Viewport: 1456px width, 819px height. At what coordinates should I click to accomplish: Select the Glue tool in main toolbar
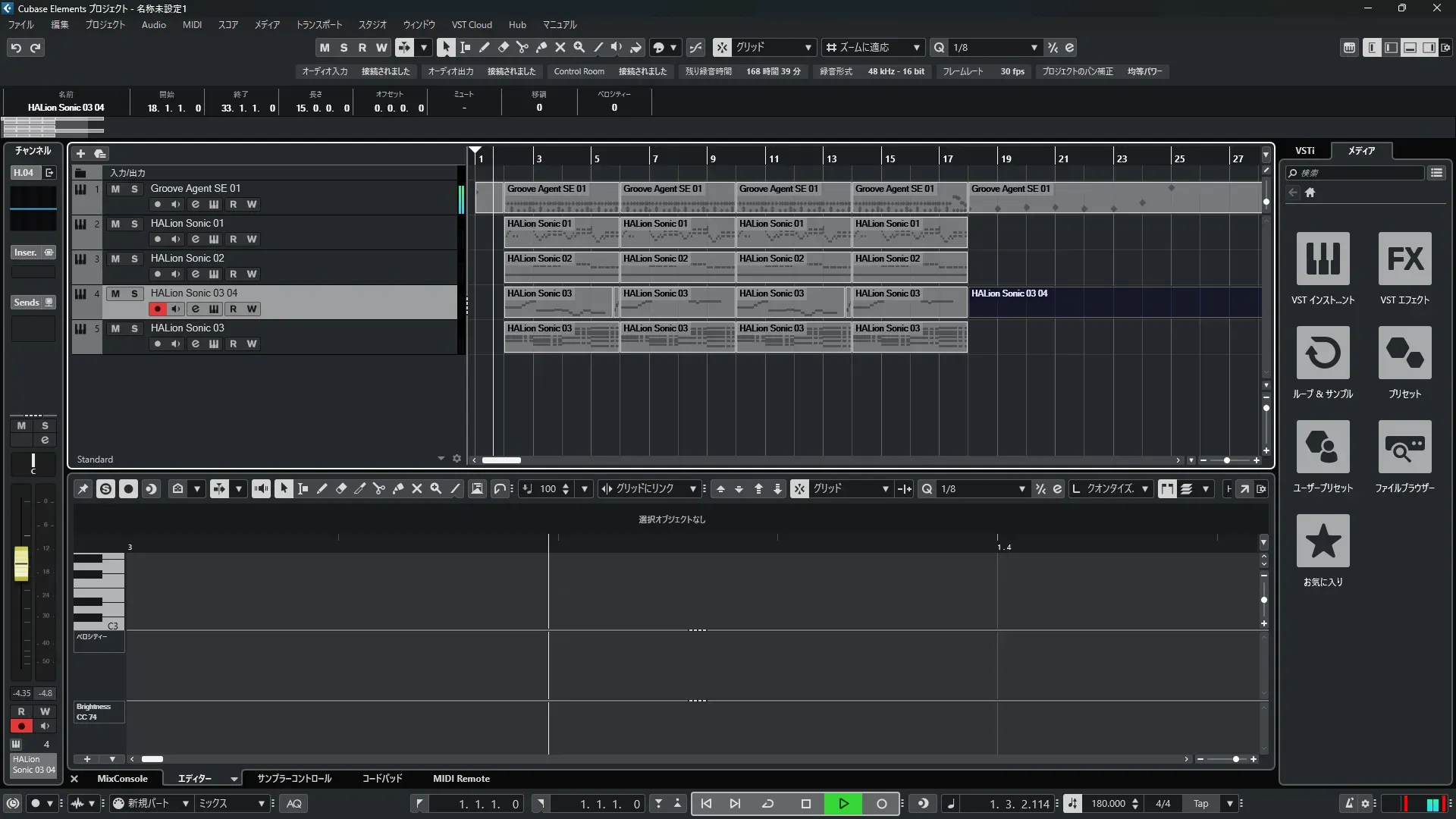pyautogui.click(x=541, y=47)
